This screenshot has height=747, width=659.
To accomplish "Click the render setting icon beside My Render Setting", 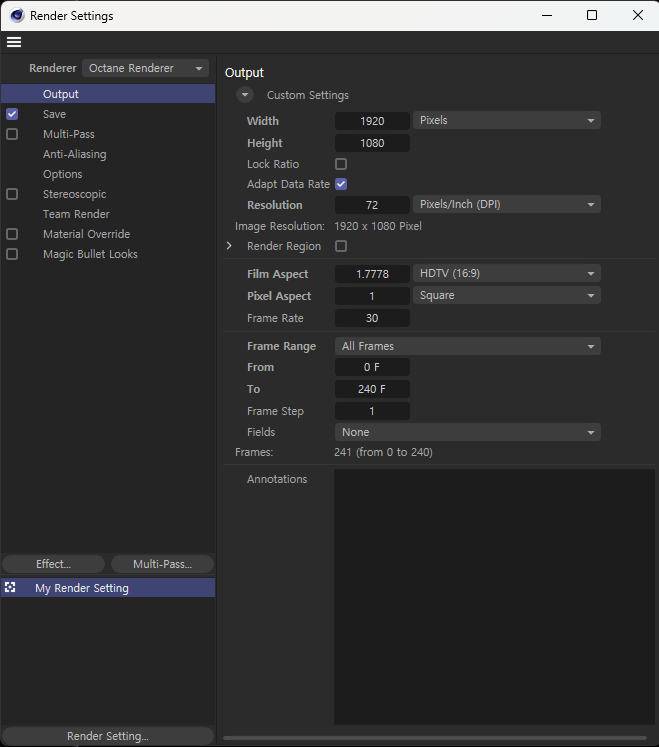I will tap(10, 587).
